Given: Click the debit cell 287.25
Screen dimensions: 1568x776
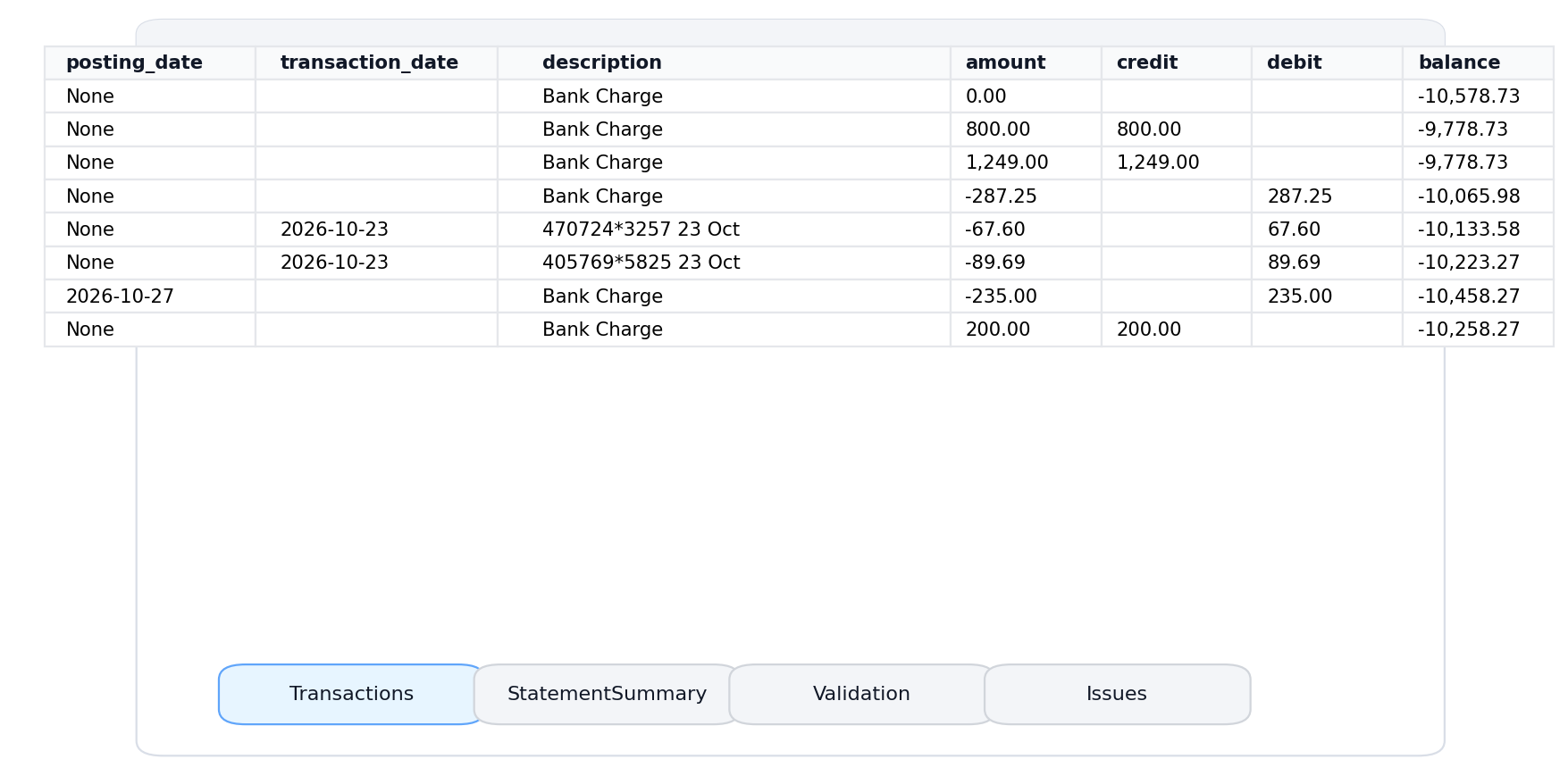Looking at the screenshot, I should [x=1327, y=196].
